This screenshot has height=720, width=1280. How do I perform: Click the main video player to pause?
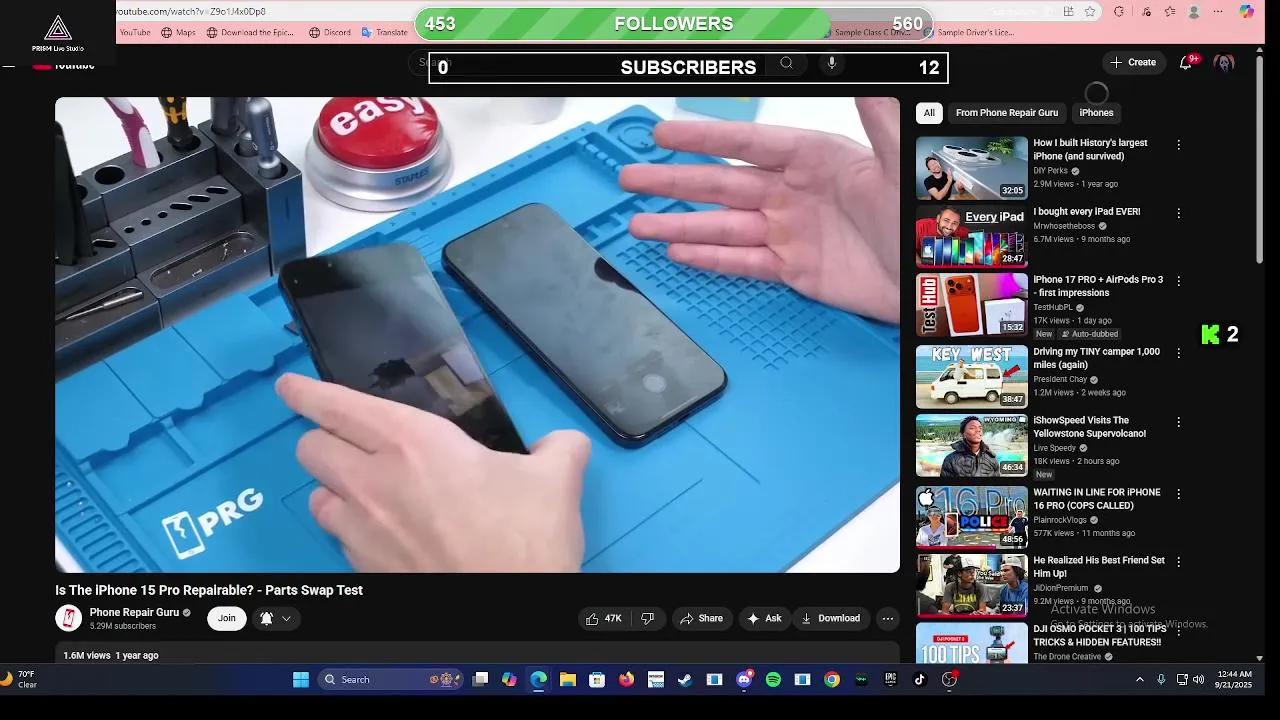click(477, 335)
